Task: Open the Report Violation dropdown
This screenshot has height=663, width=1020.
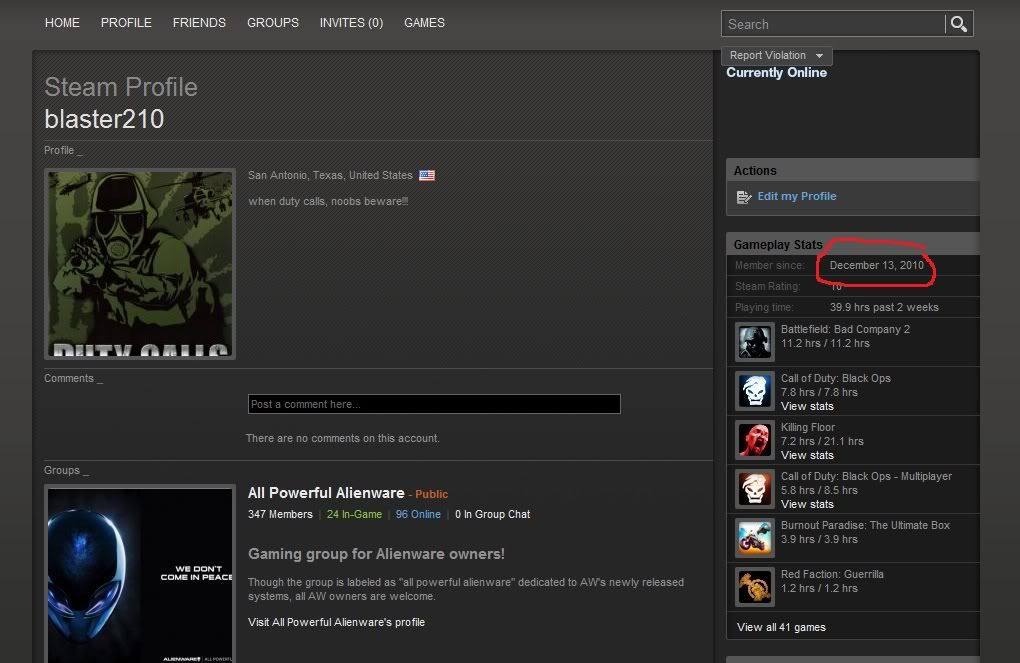Action: (x=776, y=56)
